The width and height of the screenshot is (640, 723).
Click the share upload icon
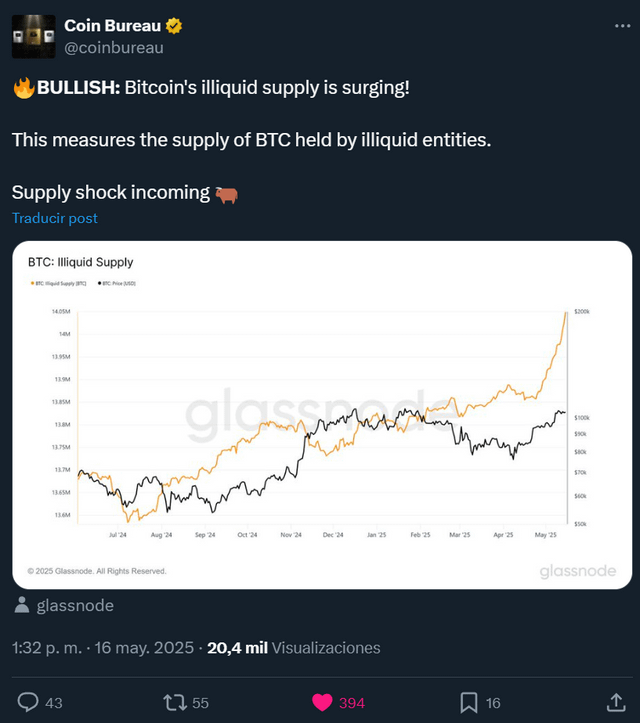[x=616, y=702]
